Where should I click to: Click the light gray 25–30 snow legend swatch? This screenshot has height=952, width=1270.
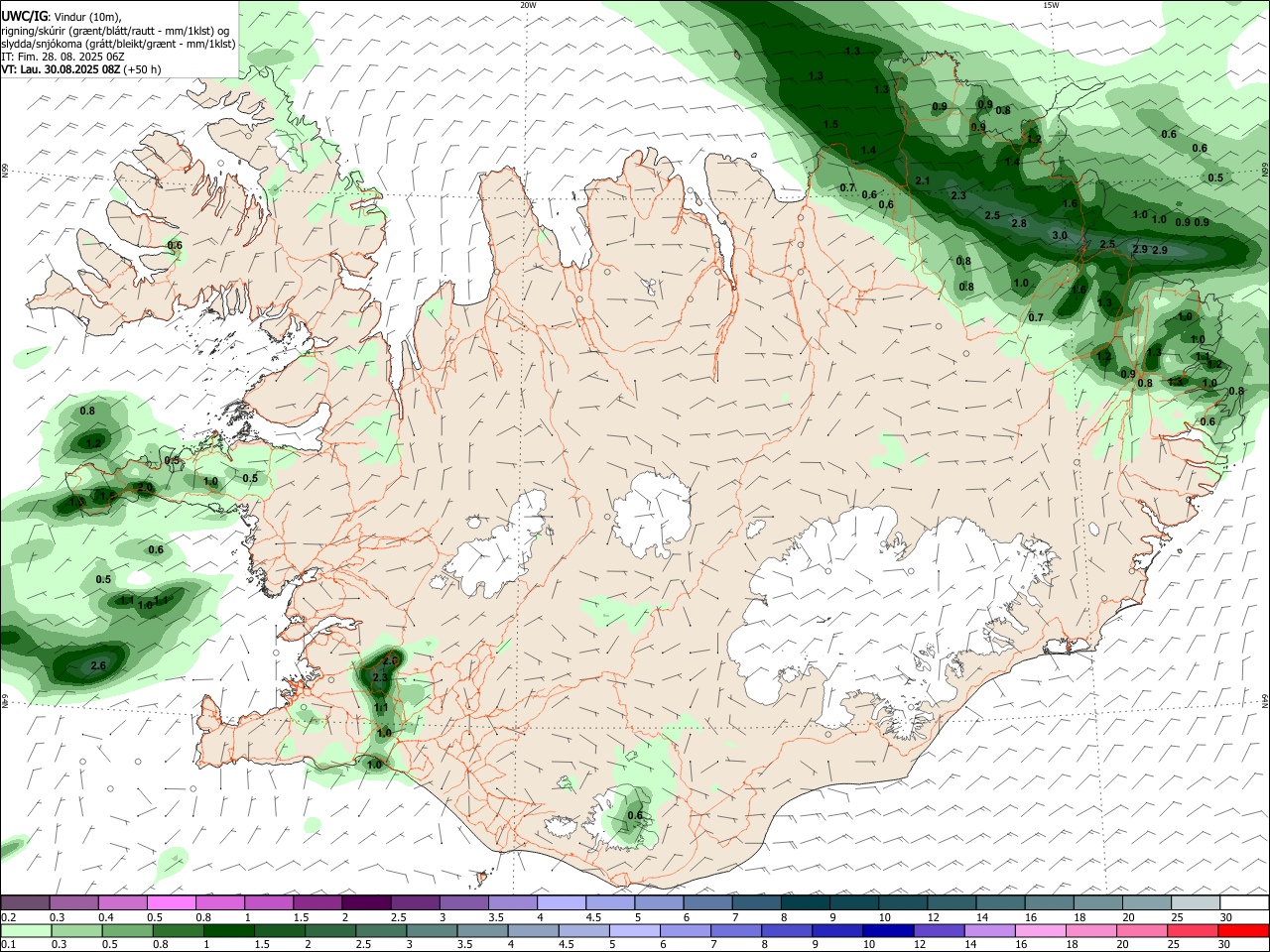coord(1196,903)
